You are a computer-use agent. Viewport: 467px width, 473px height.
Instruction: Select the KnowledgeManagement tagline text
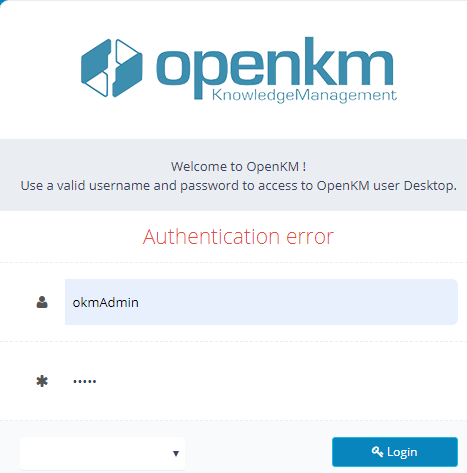[x=304, y=96]
